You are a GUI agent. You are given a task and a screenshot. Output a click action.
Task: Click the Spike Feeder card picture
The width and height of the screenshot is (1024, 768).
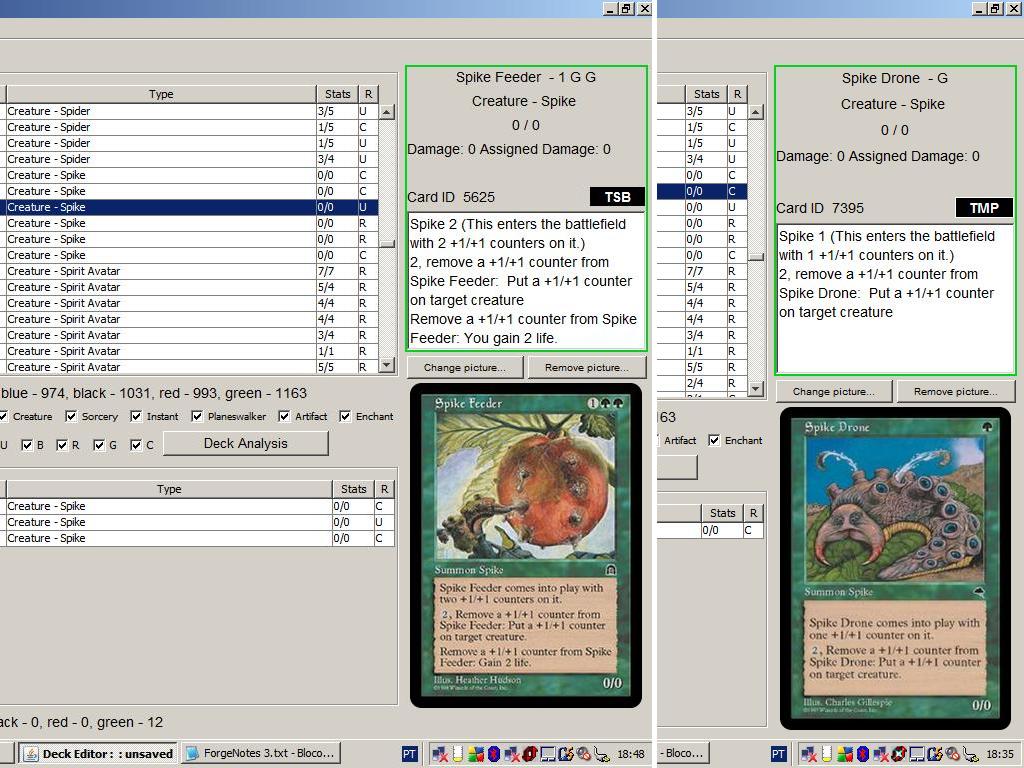[526, 545]
